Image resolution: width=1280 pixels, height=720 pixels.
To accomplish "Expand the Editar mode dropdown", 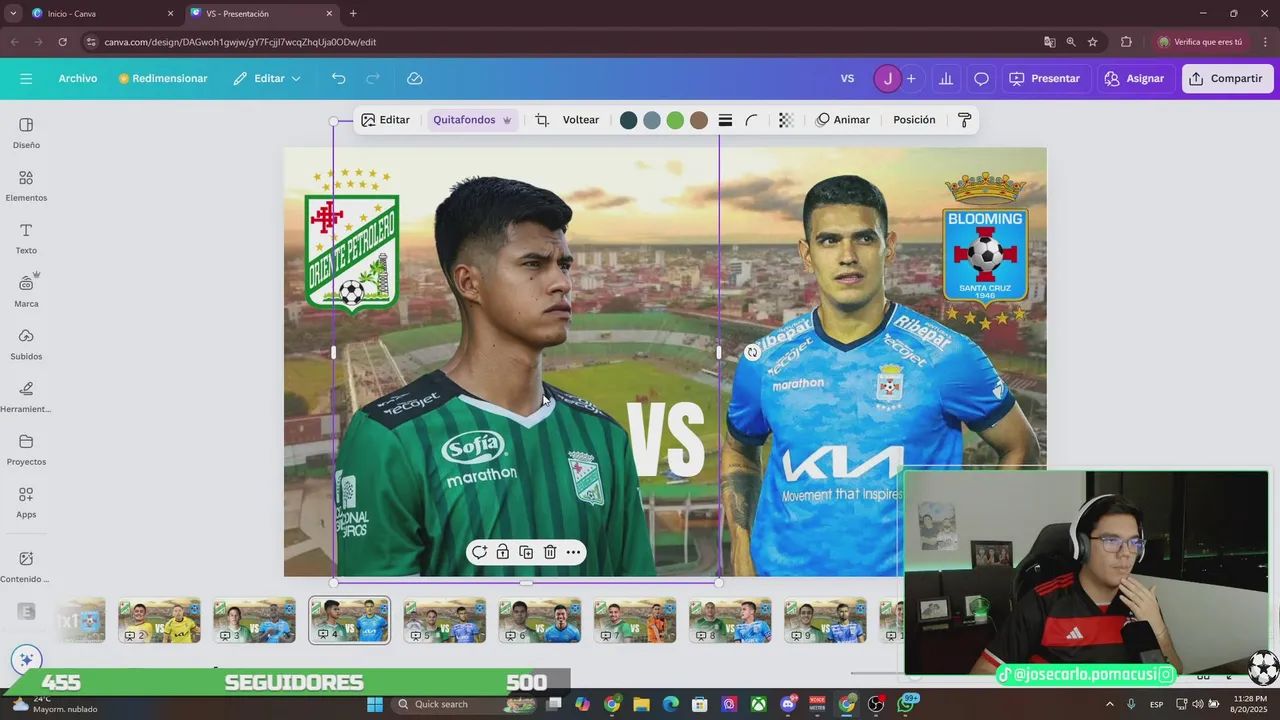I will click(x=267, y=78).
